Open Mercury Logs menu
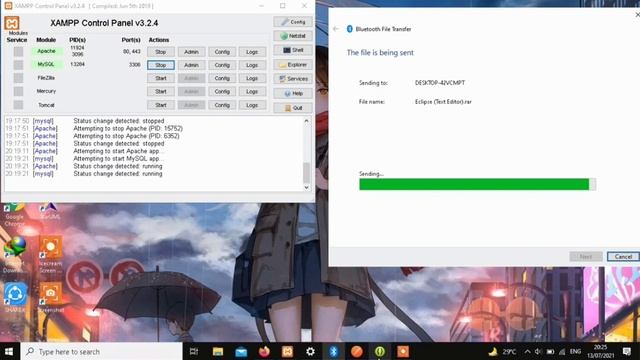This screenshot has height=360, width=640. click(x=252, y=91)
